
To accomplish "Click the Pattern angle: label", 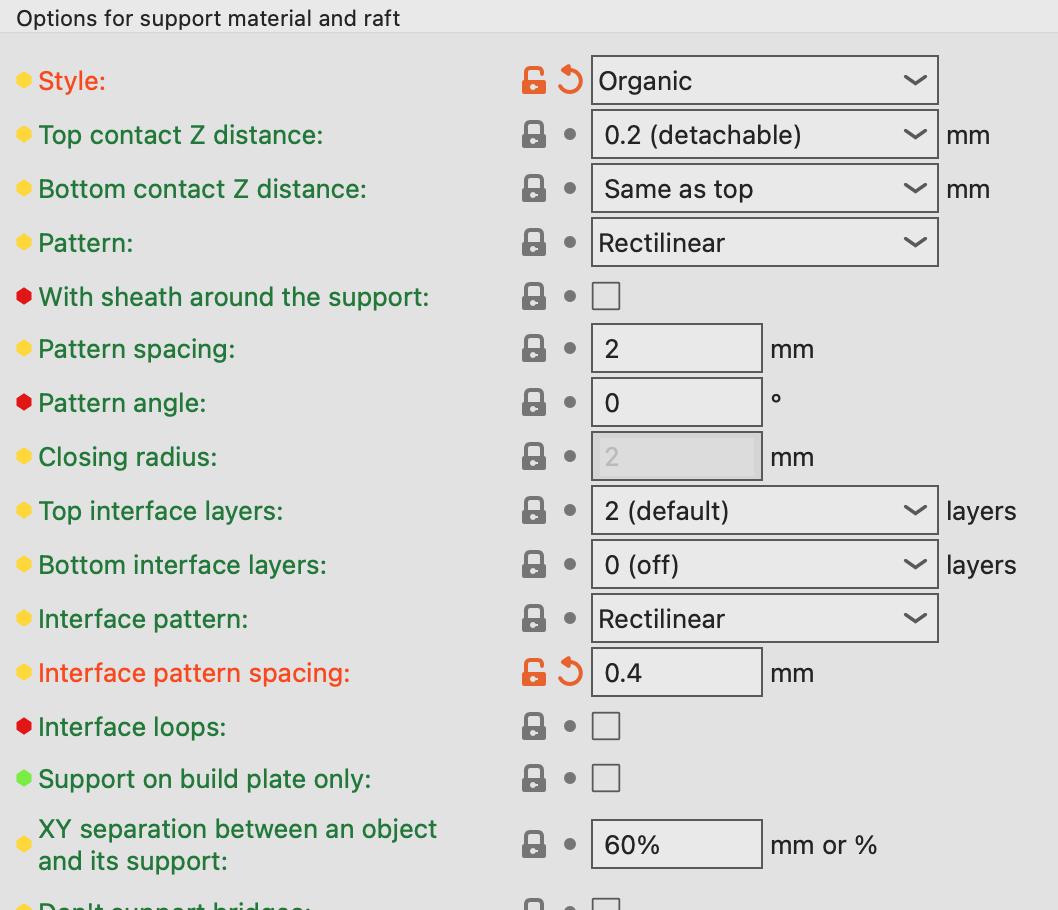I will [x=122, y=403].
